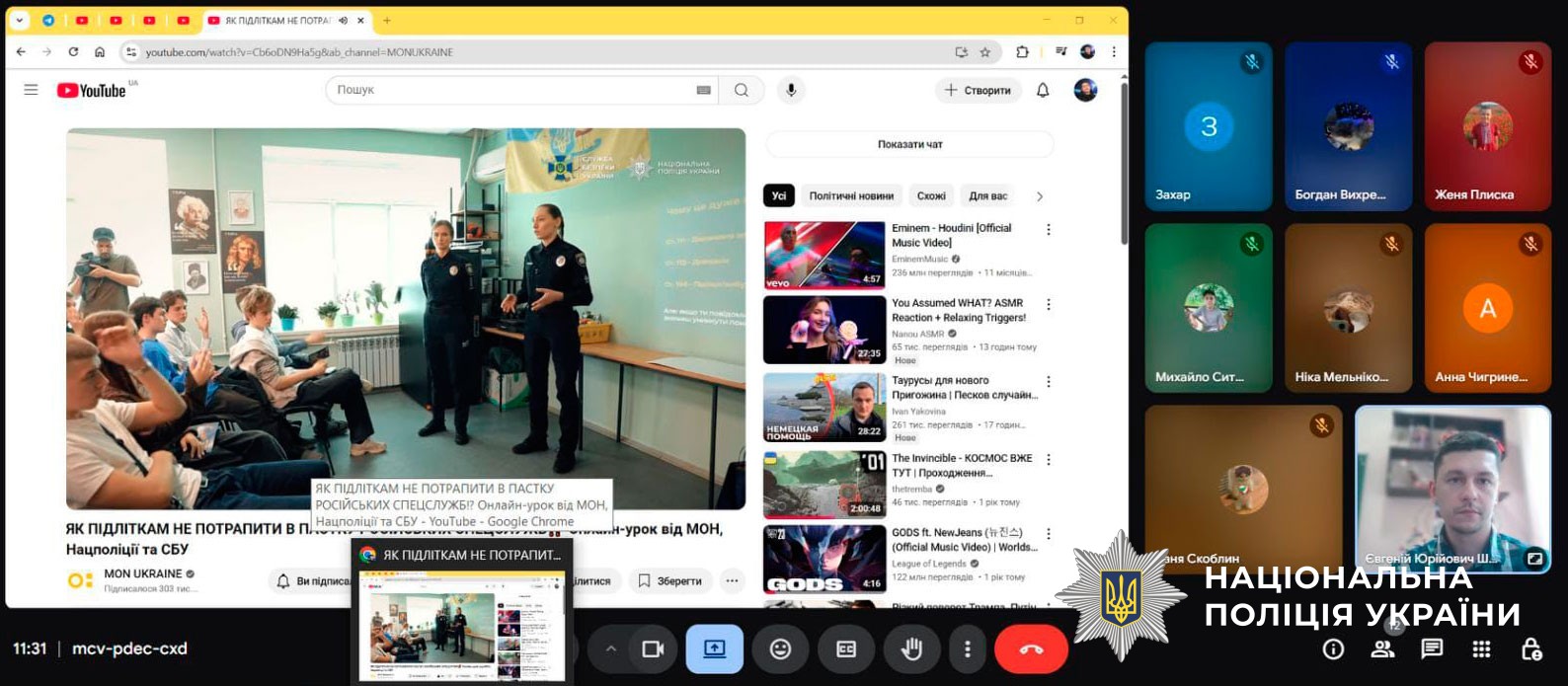Open YouTube notifications bell
Image resolution: width=1568 pixels, height=686 pixels.
coord(1043,90)
